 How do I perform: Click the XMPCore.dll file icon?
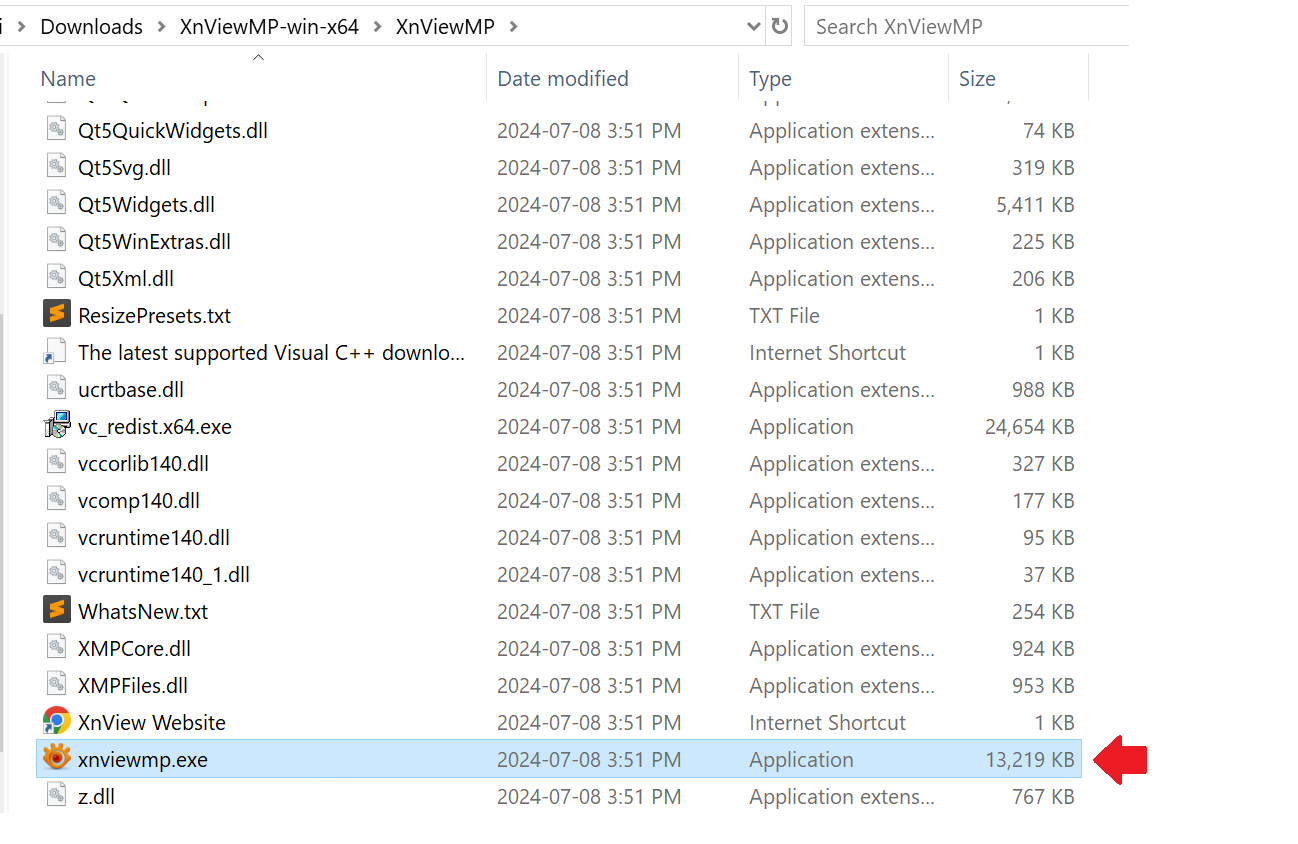(x=56, y=648)
